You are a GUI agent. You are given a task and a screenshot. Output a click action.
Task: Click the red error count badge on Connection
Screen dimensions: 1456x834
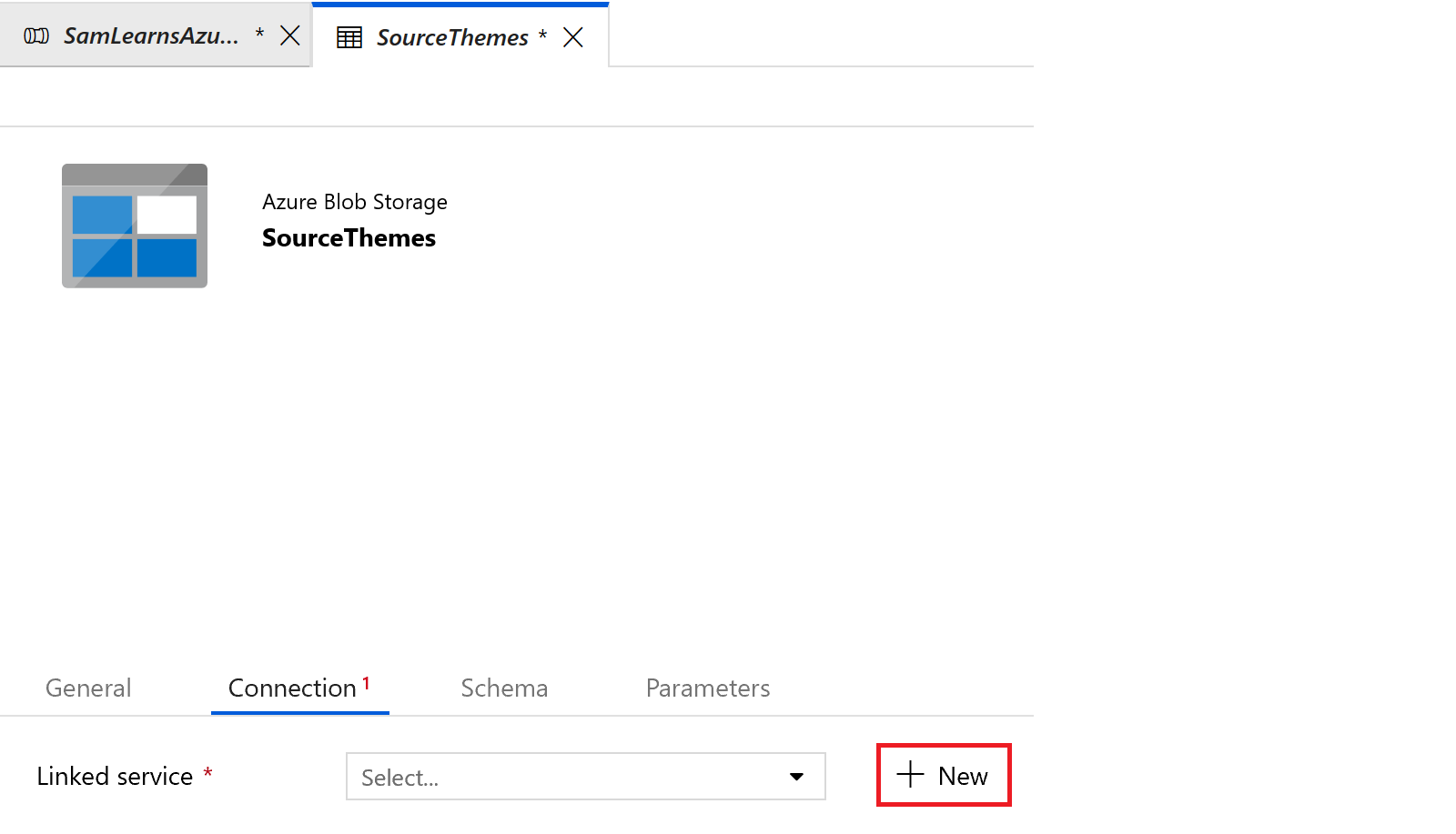366,682
